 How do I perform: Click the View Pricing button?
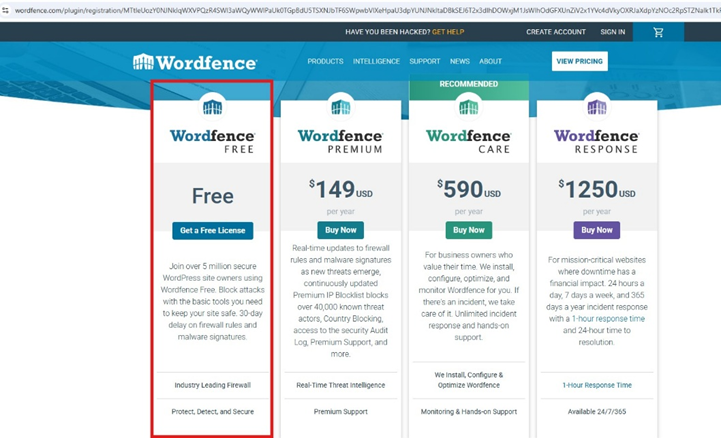point(579,61)
